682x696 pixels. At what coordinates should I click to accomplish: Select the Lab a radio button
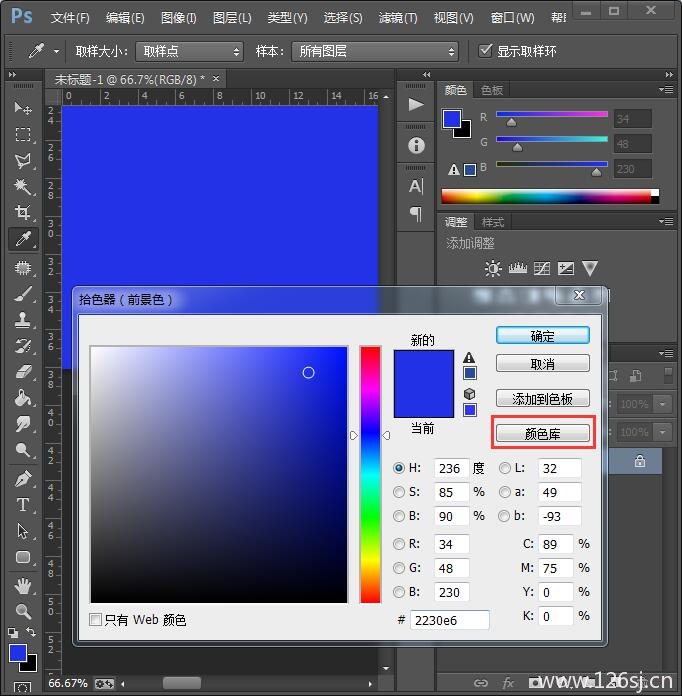(x=504, y=492)
